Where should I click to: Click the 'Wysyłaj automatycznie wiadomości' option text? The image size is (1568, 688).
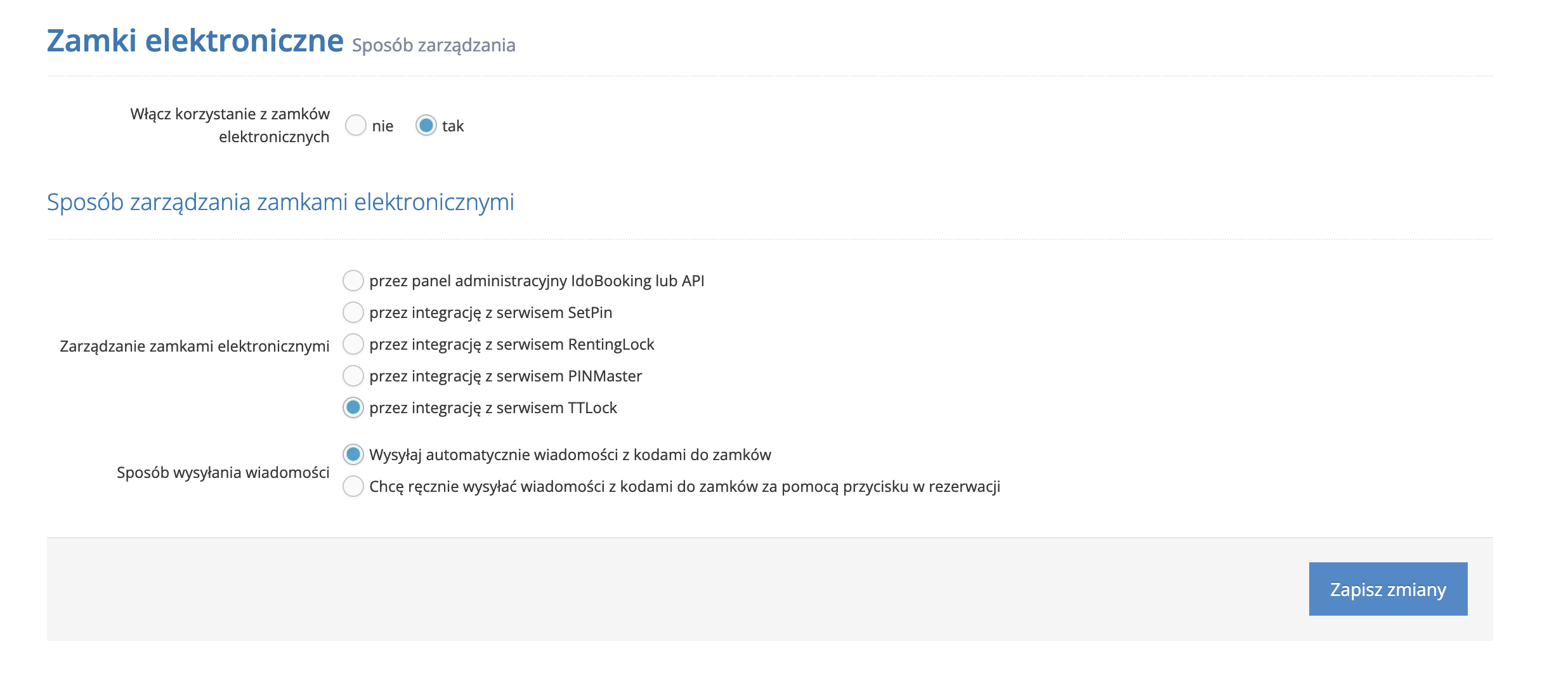pyautogui.click(x=570, y=455)
